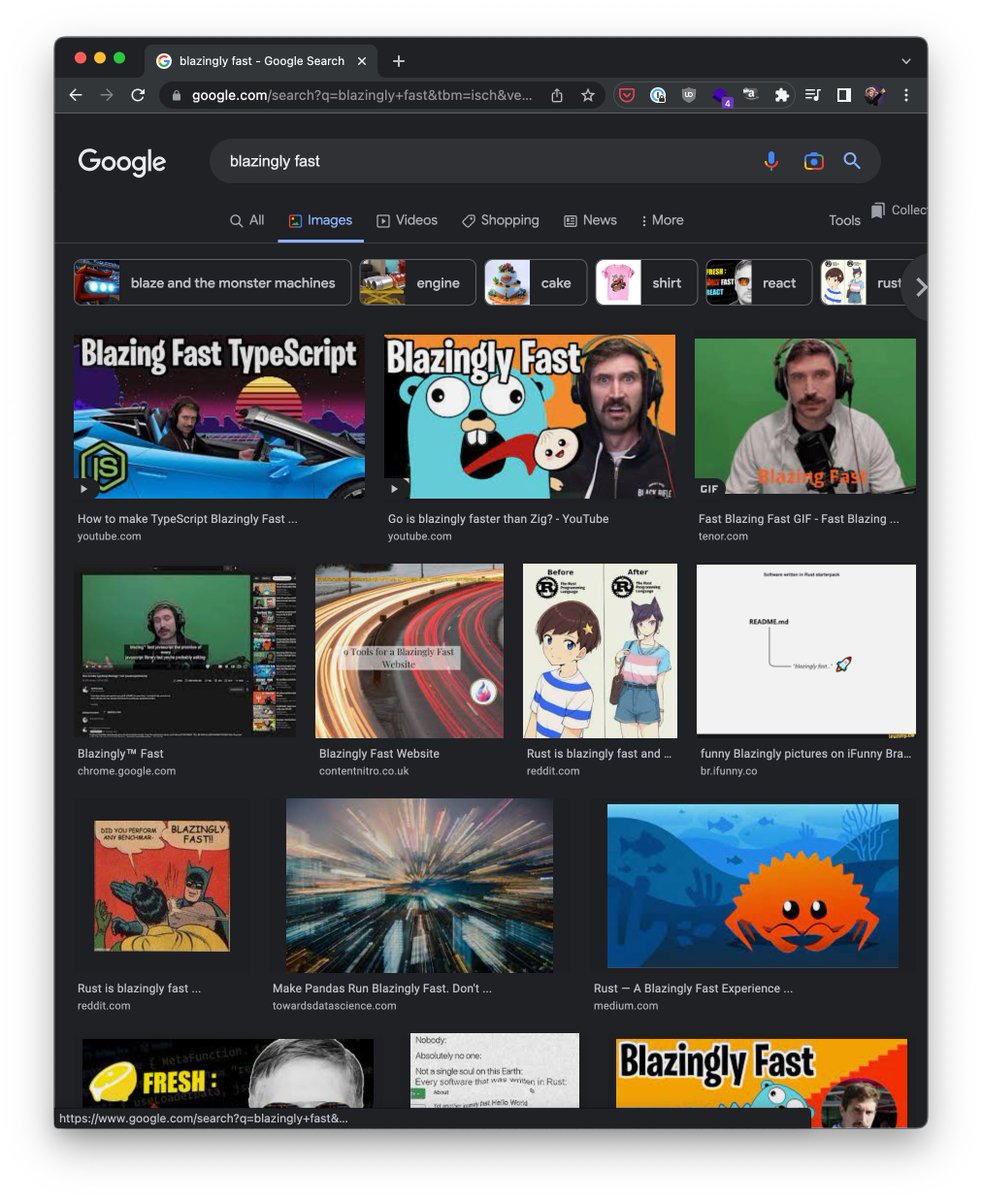Open the Blazing Fast TypeScript thumbnail

(219, 417)
